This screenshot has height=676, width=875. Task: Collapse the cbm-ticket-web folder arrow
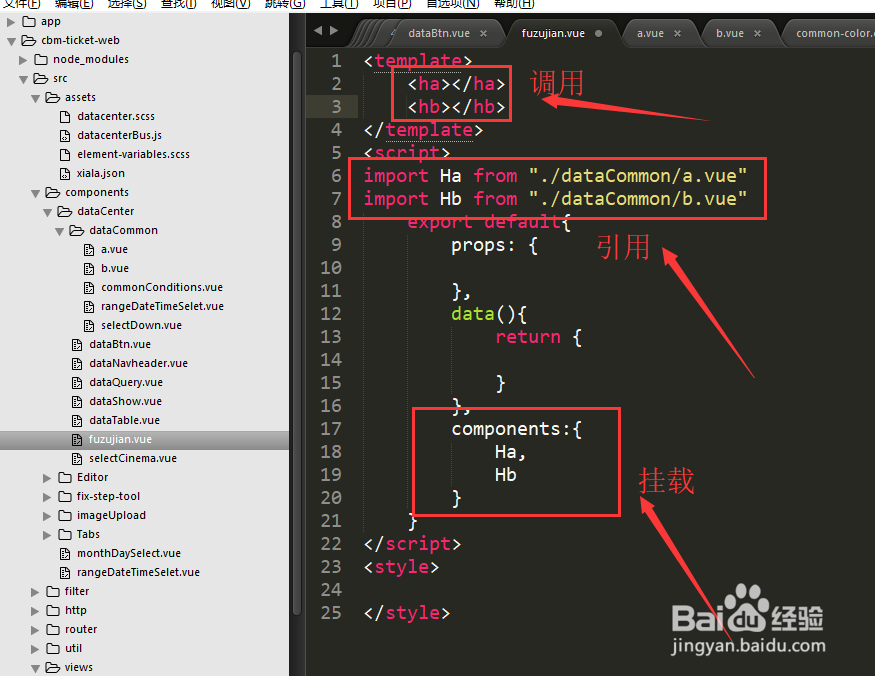11,41
